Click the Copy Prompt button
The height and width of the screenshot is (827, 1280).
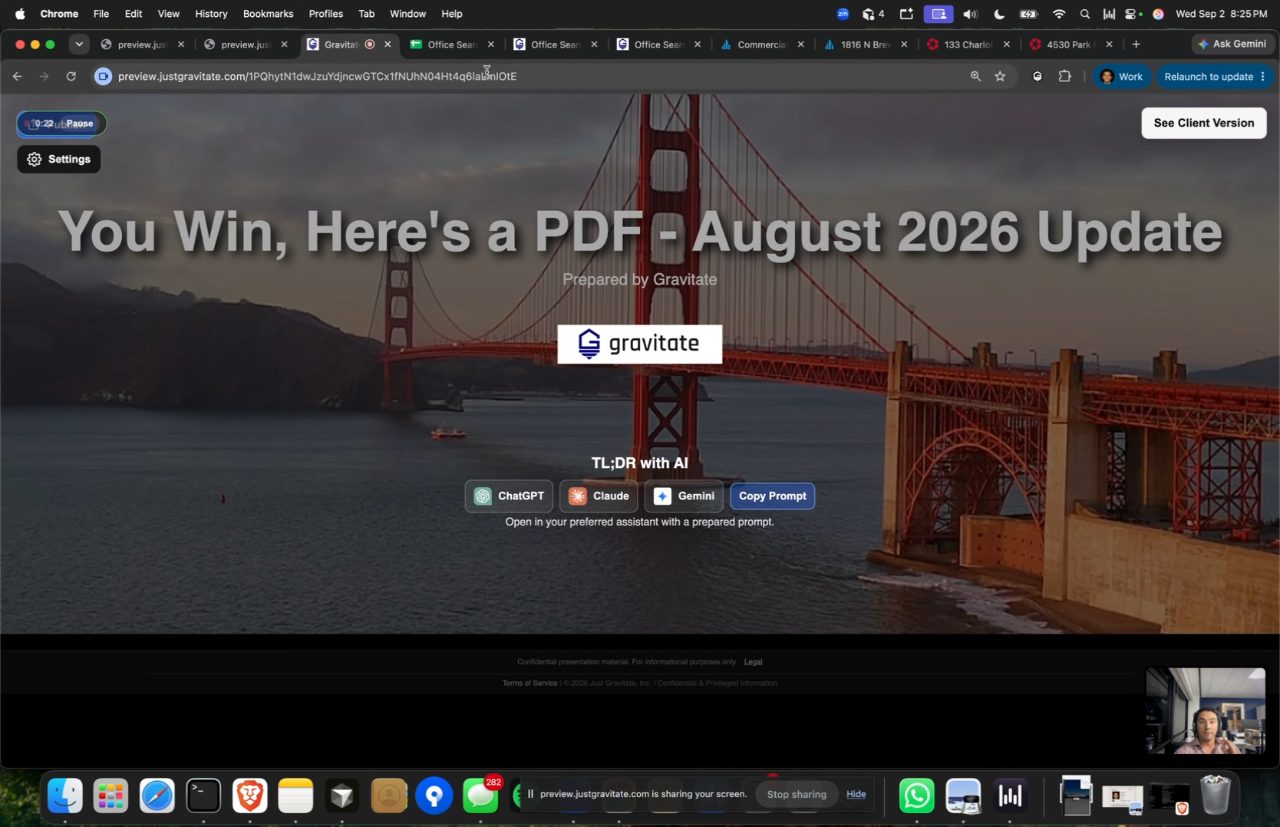pos(772,496)
